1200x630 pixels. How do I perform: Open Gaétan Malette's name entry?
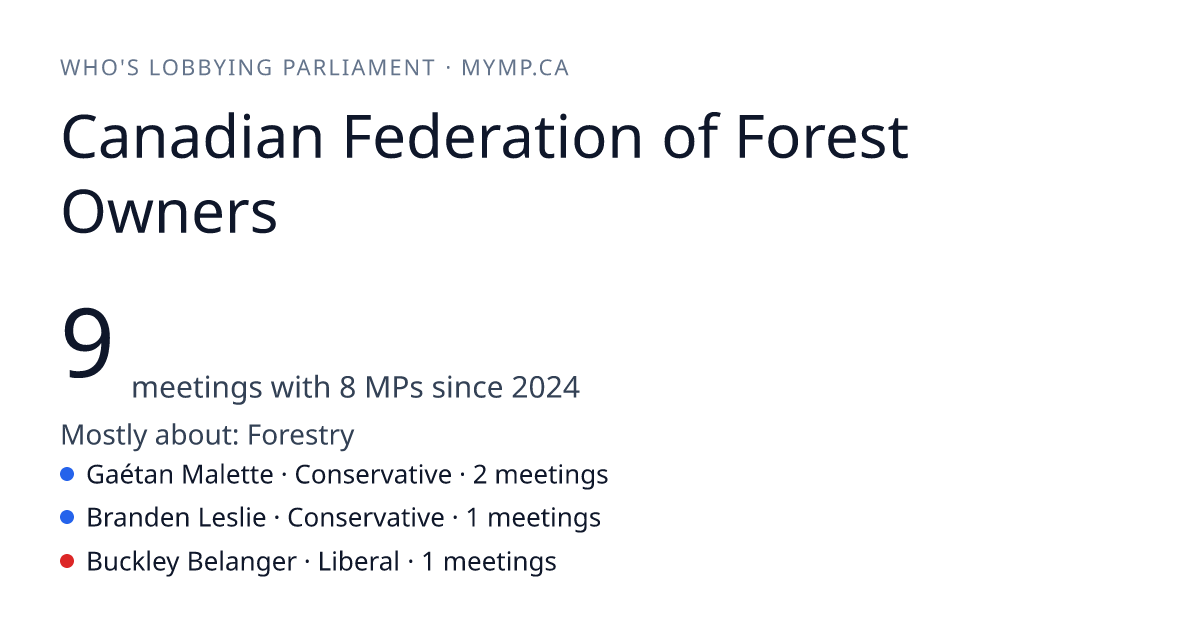180,474
